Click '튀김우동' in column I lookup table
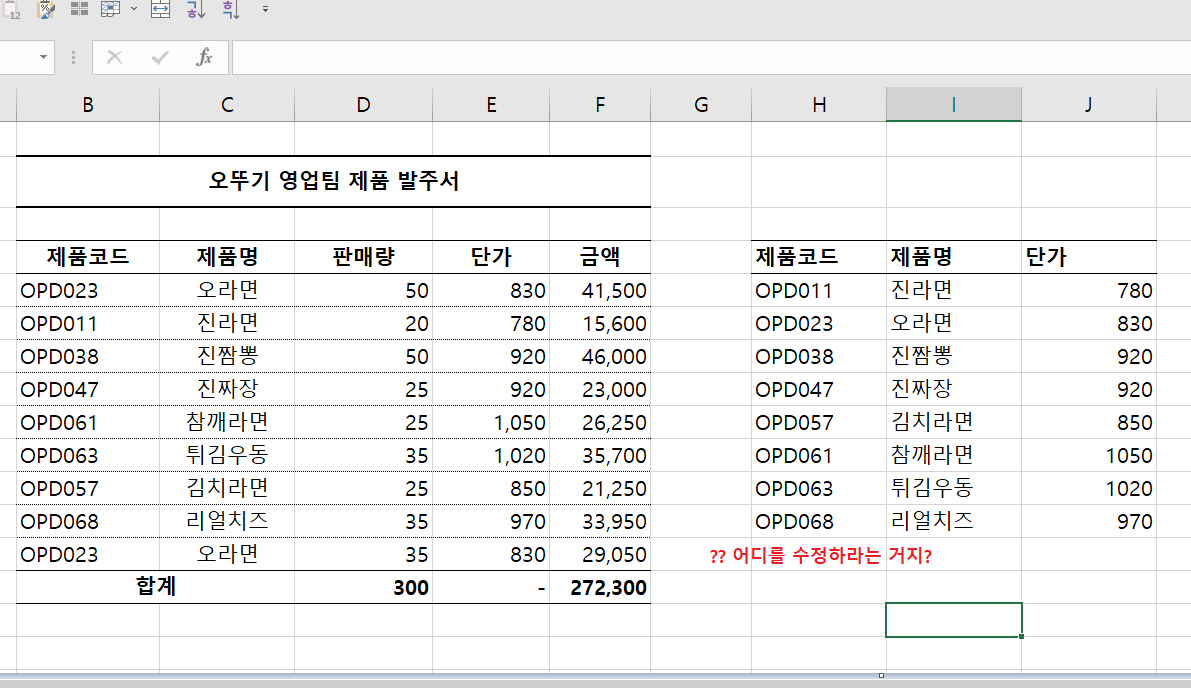 point(953,488)
